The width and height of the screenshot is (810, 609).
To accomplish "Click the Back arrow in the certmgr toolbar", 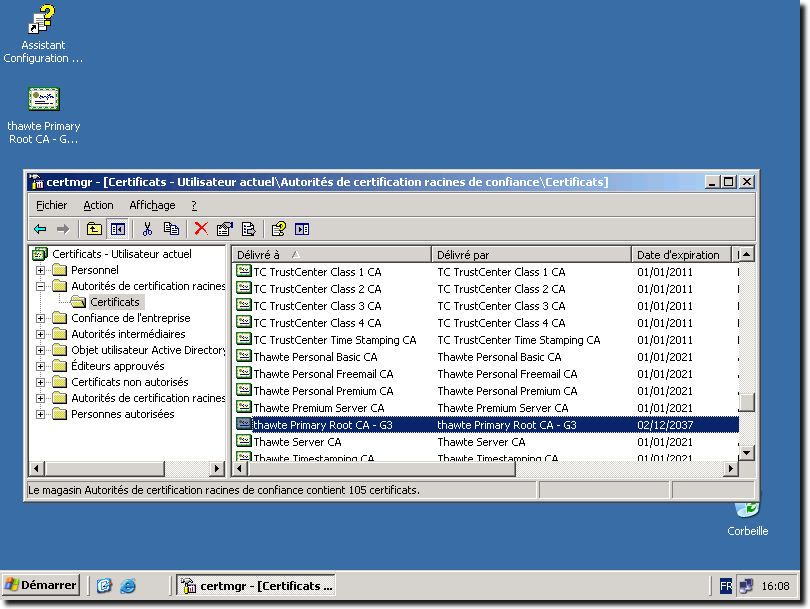I will [x=40, y=229].
